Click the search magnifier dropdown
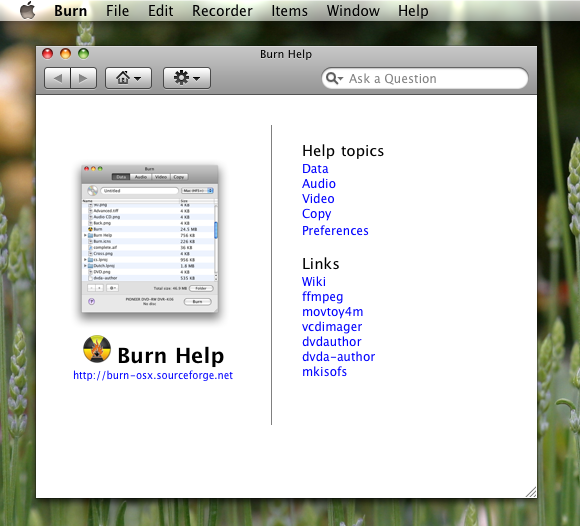The image size is (580, 526). click(335, 78)
